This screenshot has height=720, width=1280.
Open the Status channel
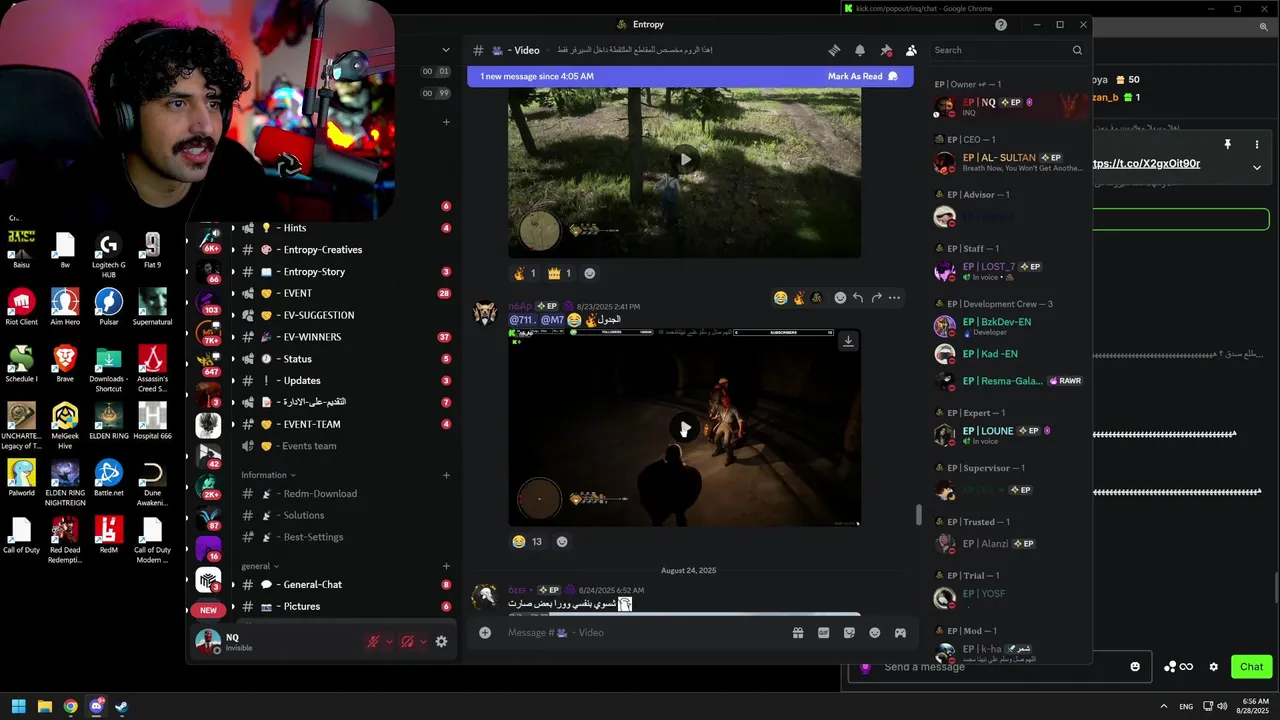[345, 359]
